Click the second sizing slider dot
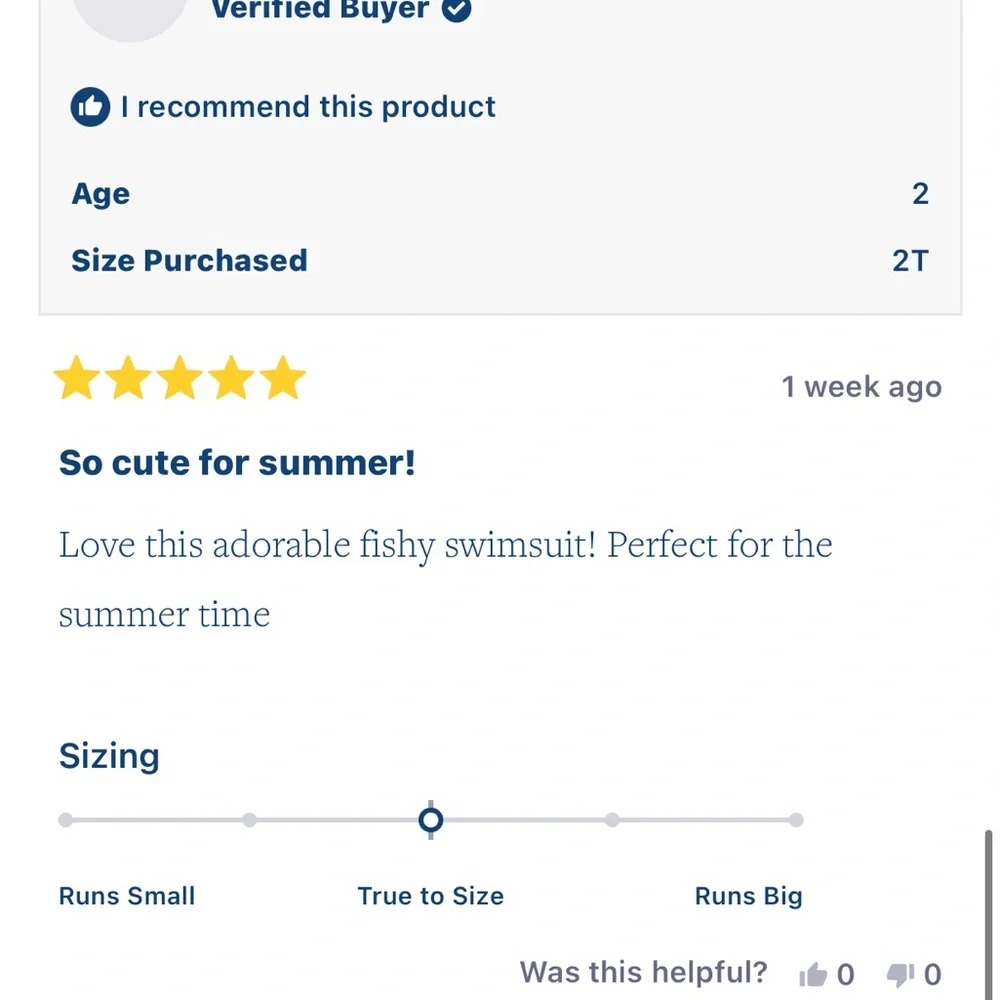Viewport: 1000px width, 1000px height. [x=249, y=820]
